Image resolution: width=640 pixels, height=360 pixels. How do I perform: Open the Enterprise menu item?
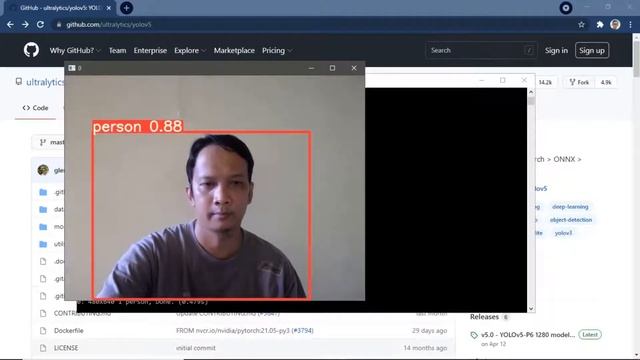pos(150,51)
